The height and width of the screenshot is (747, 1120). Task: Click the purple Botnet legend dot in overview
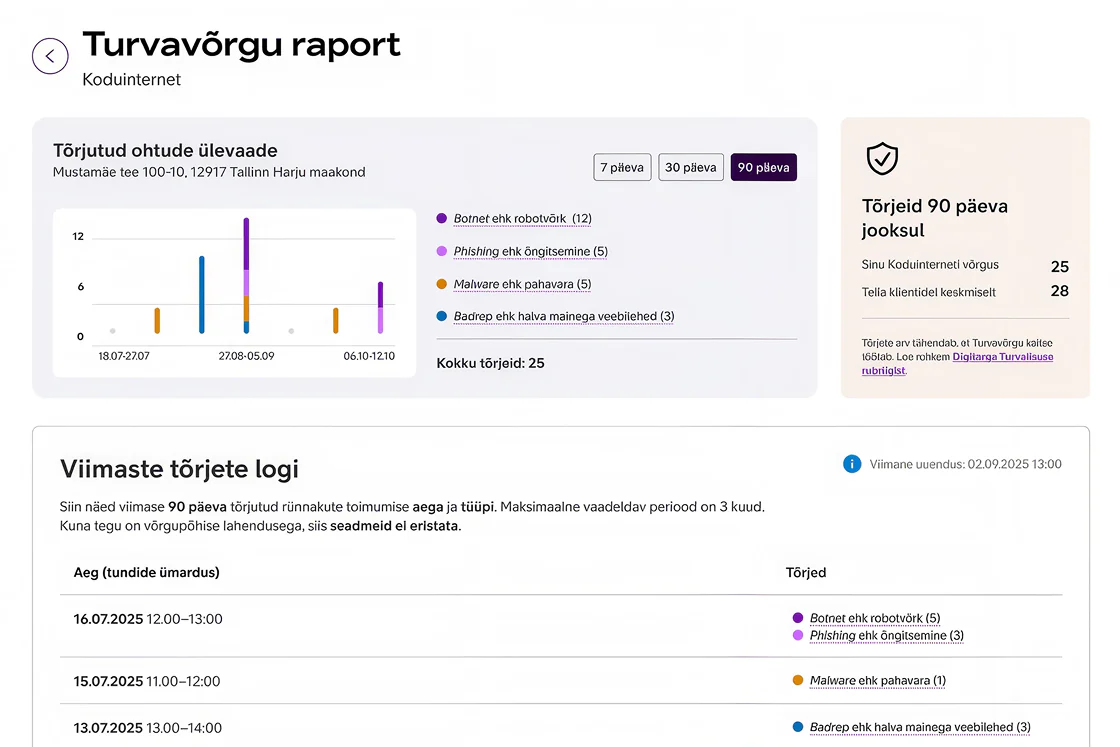(441, 219)
